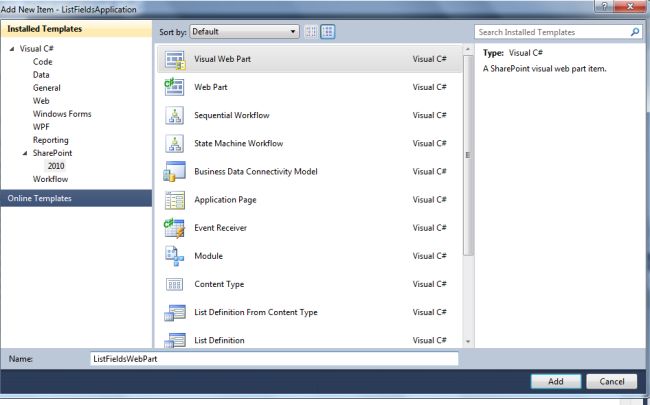Select the SharePoint category label

(52, 153)
